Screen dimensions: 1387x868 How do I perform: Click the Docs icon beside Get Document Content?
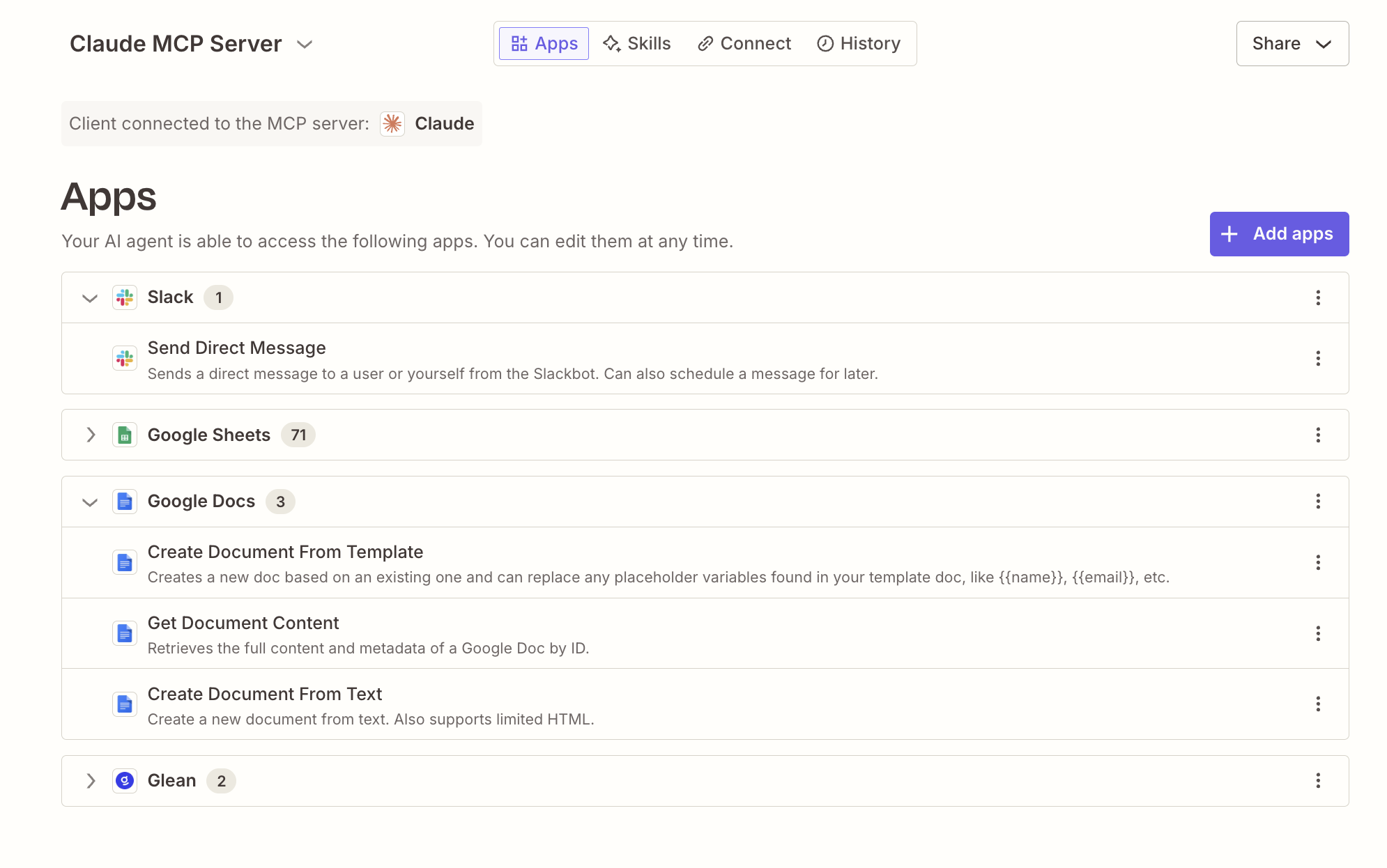click(x=125, y=633)
